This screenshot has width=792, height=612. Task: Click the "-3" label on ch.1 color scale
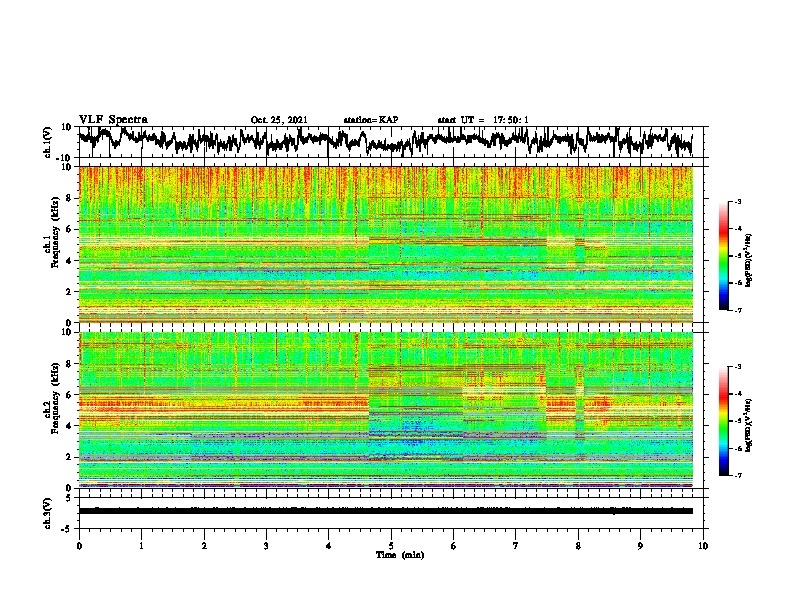point(738,202)
